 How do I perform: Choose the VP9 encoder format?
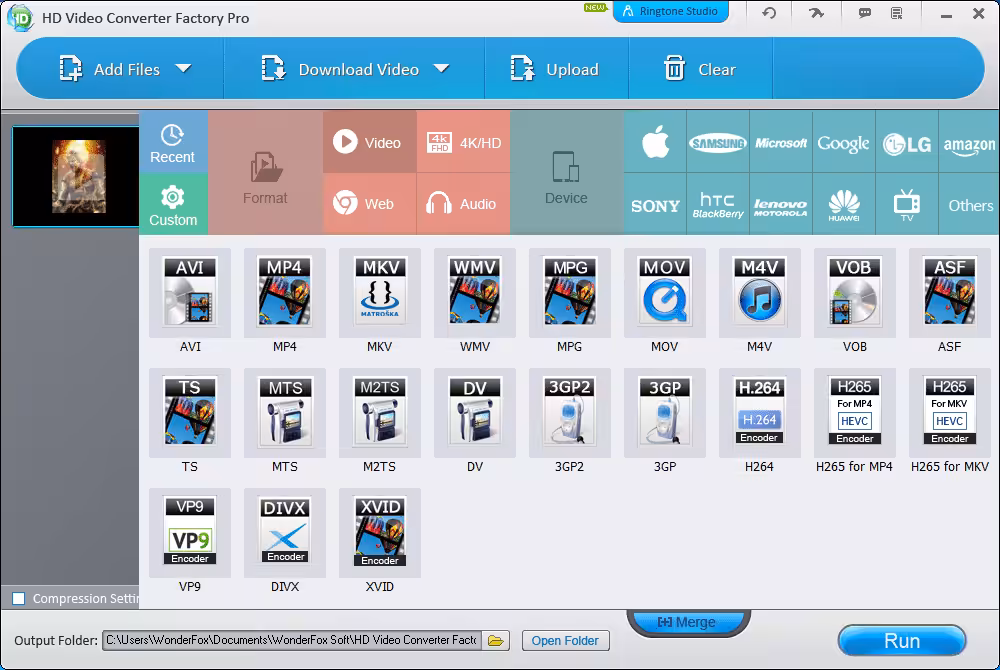(x=189, y=532)
